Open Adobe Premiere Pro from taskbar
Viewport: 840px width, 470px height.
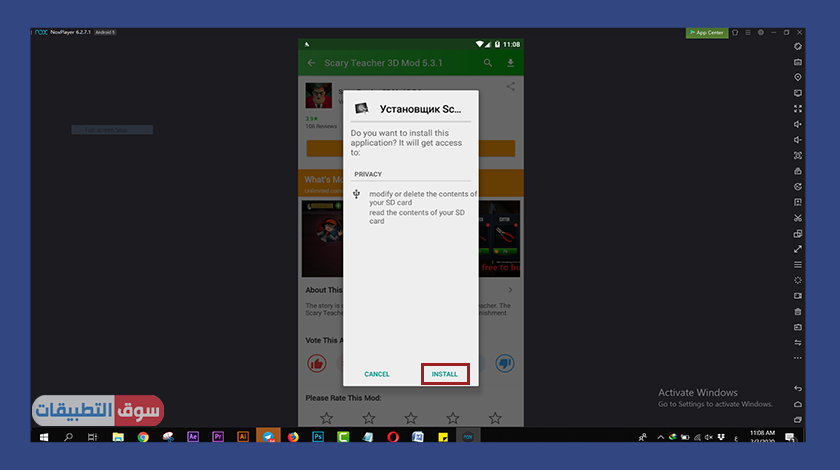click(x=218, y=437)
